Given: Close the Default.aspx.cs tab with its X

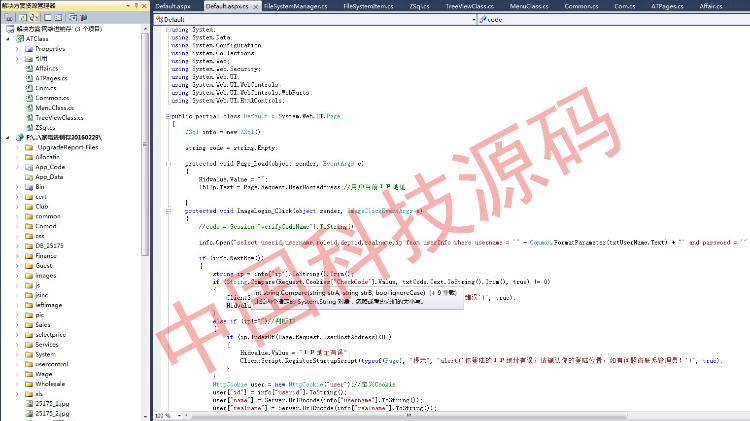Looking at the screenshot, I should tap(256, 7).
